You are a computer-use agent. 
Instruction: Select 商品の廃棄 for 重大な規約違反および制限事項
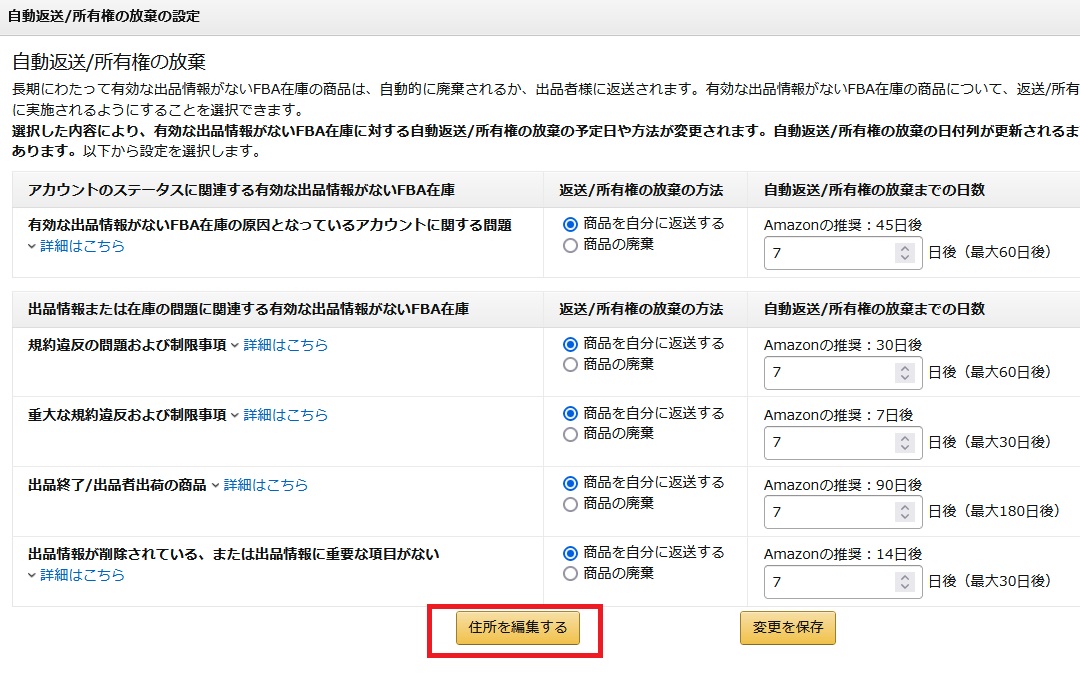click(570, 434)
